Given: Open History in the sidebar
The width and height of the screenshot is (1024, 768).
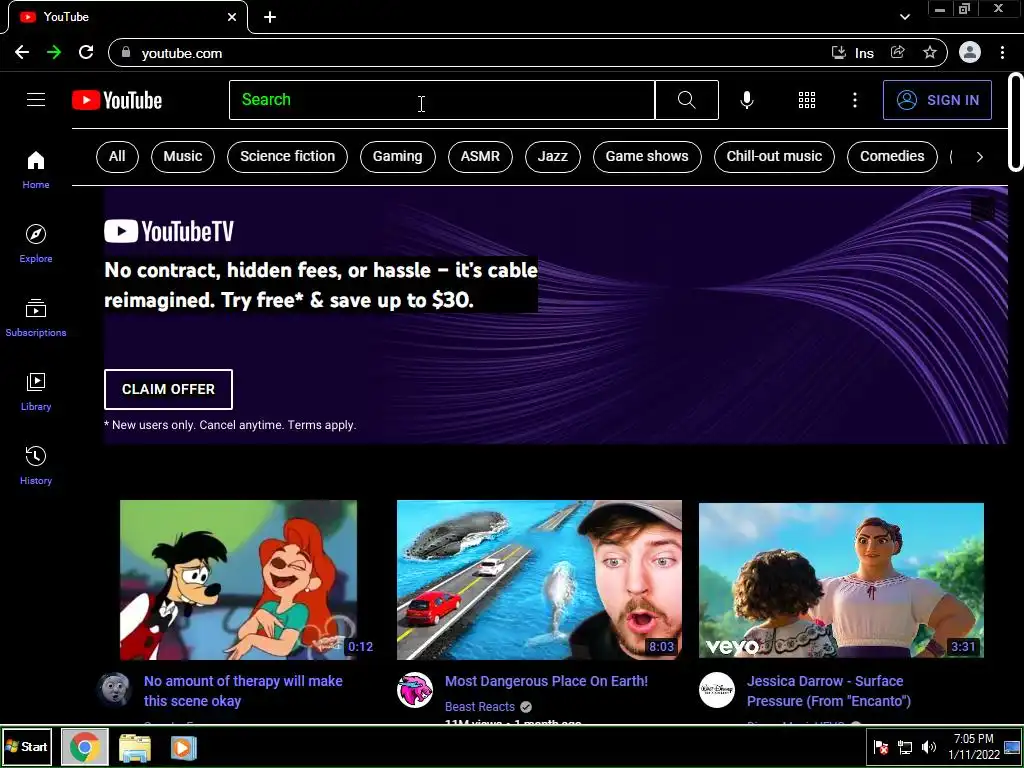Looking at the screenshot, I should pyautogui.click(x=36, y=465).
